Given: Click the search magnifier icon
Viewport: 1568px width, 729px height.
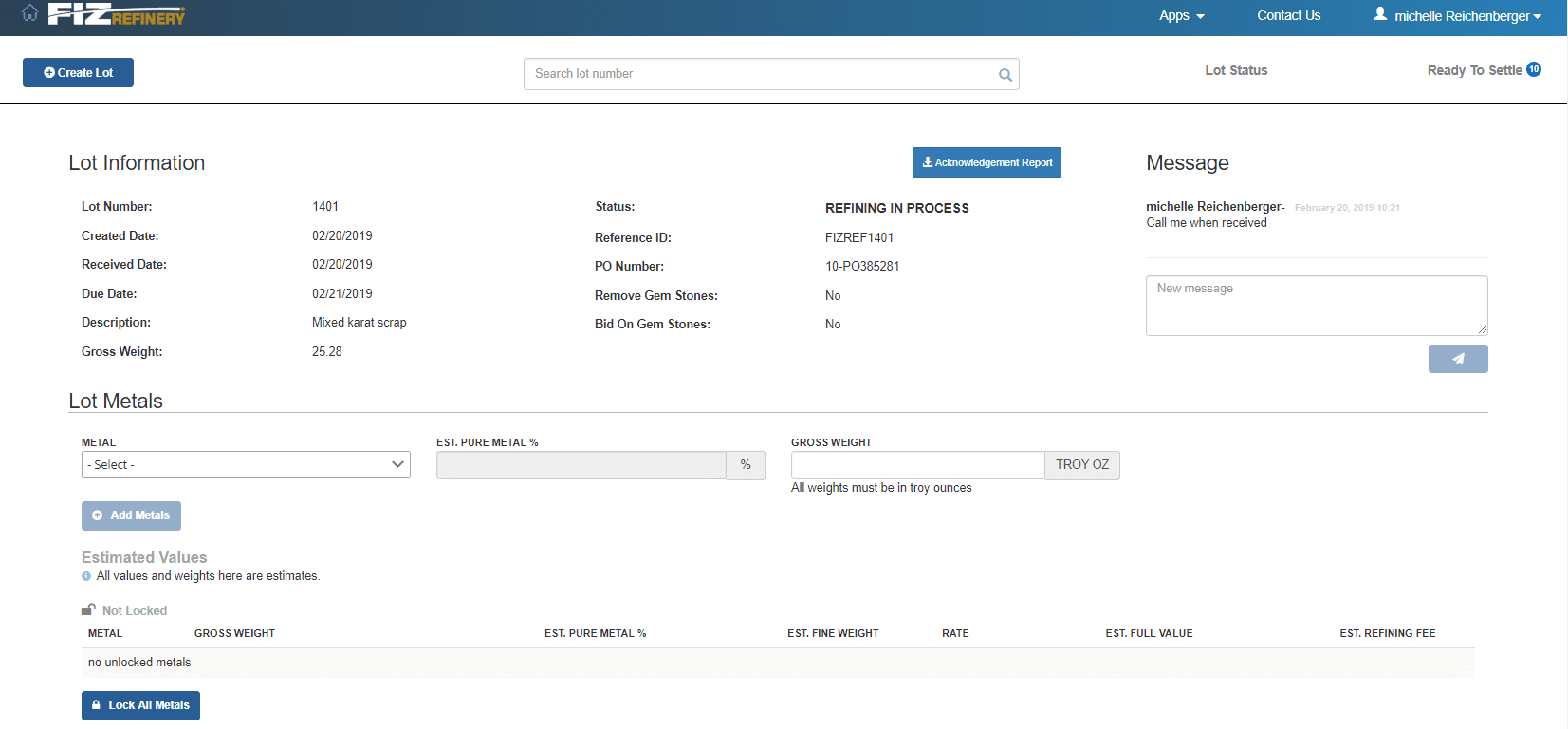Looking at the screenshot, I should coord(1005,75).
